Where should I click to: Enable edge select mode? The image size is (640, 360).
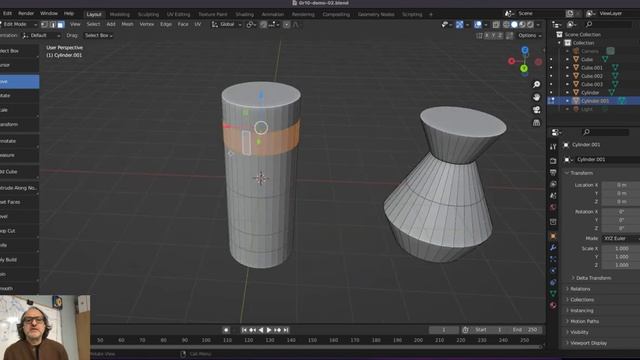[x=52, y=24]
